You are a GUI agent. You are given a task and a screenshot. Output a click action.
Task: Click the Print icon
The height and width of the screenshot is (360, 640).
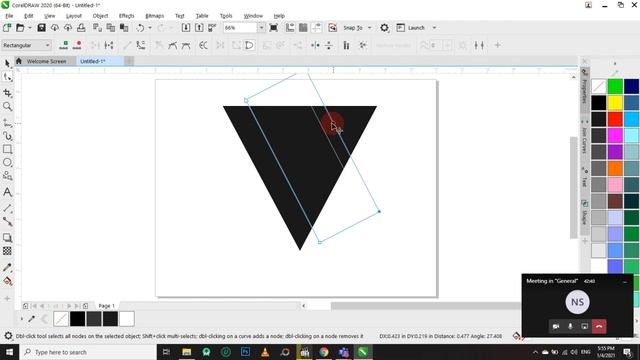(81, 28)
